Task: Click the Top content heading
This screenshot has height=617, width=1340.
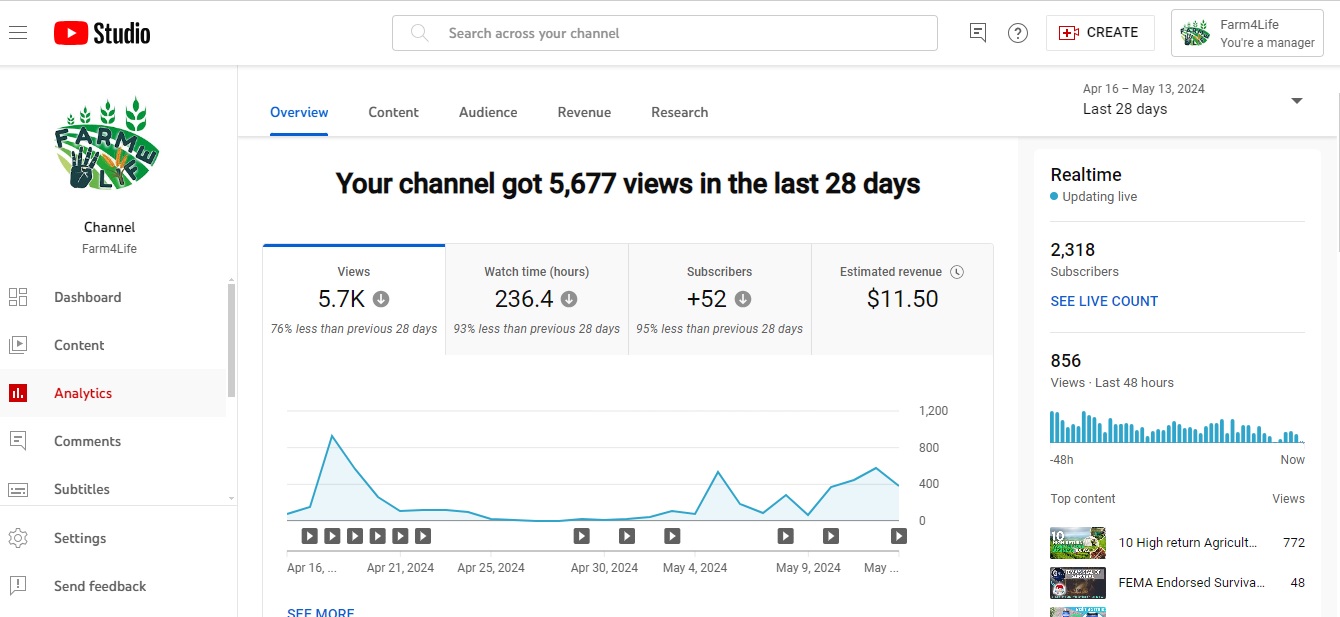Action: pos(1083,499)
